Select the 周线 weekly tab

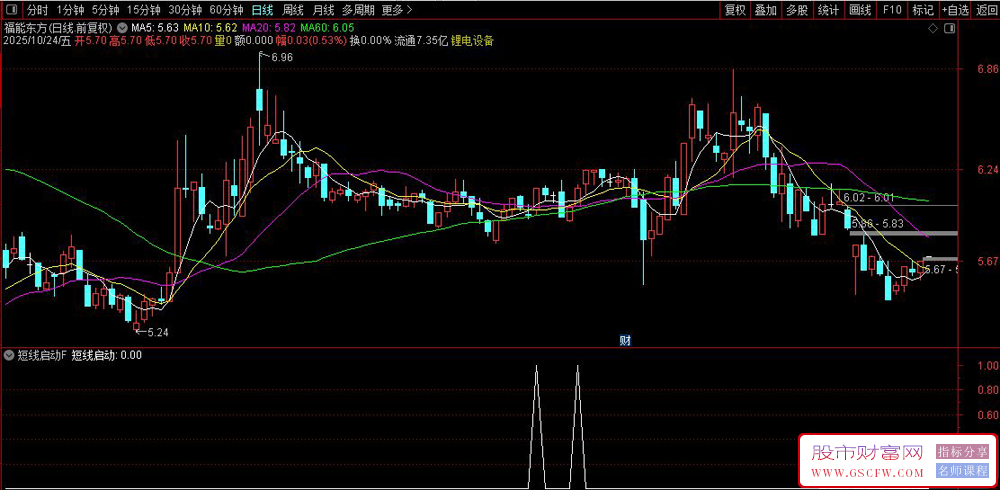click(293, 10)
